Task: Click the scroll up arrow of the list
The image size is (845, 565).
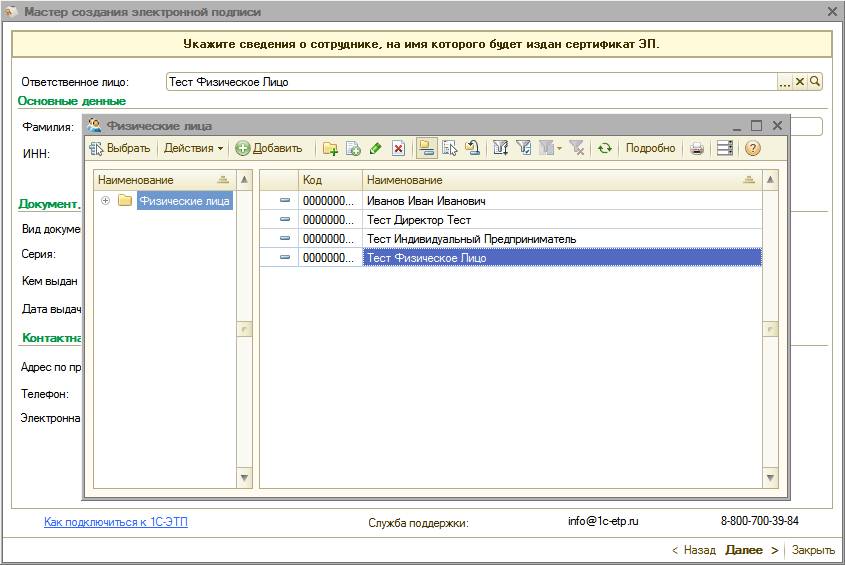Action: click(x=770, y=180)
